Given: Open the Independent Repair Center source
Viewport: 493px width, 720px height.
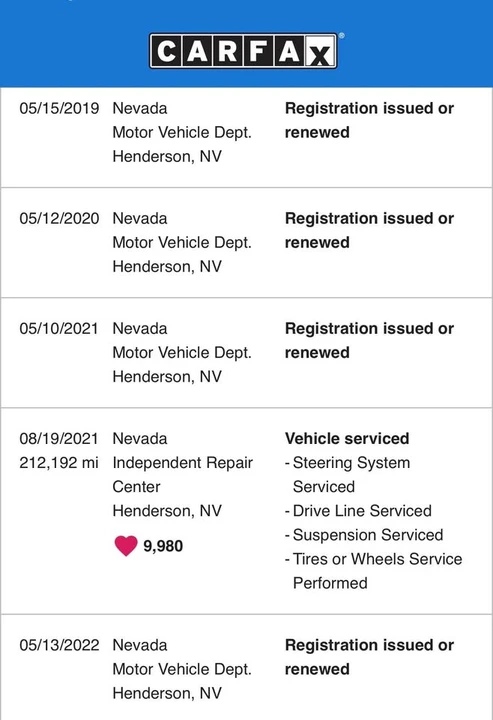Looking at the screenshot, I should [182, 475].
